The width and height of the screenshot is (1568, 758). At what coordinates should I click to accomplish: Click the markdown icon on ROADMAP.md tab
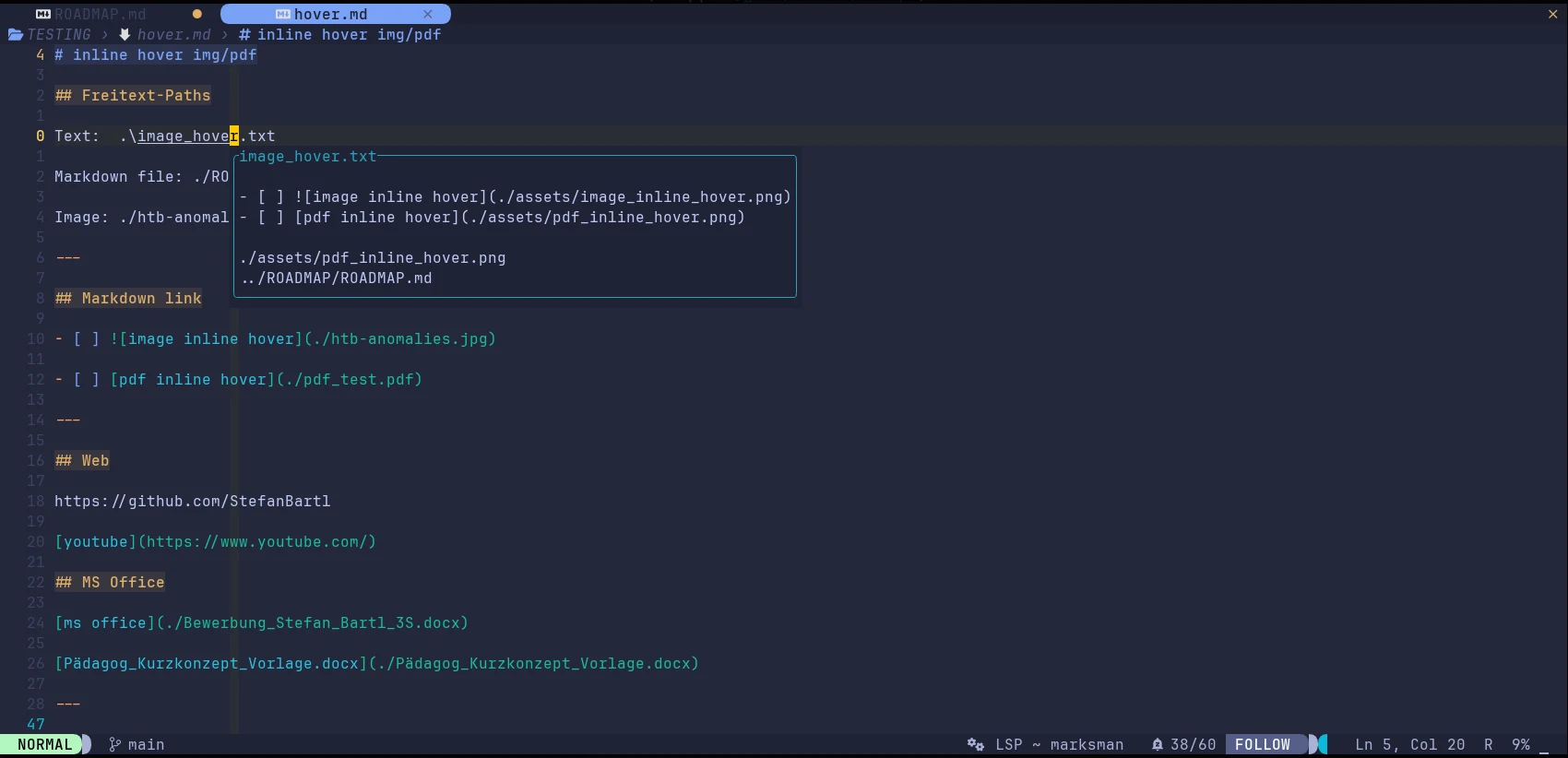42,14
